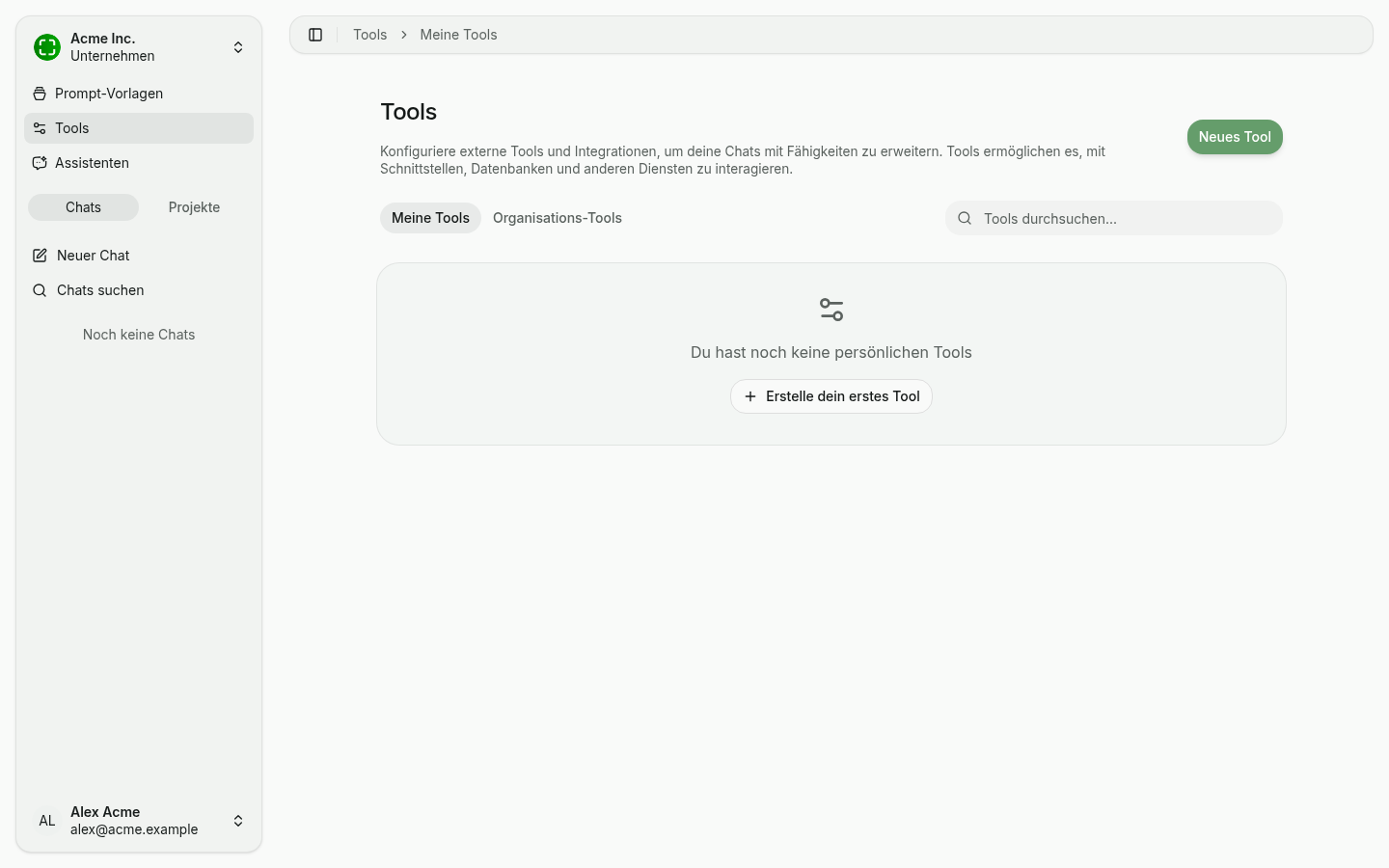Click the Tools page heading

[409, 112]
